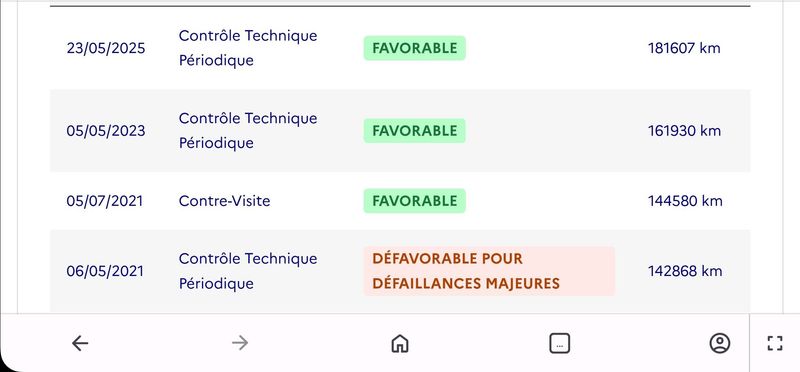Click the FAVORABLE badge for Contre-Visite
800x372 pixels.
(414, 201)
